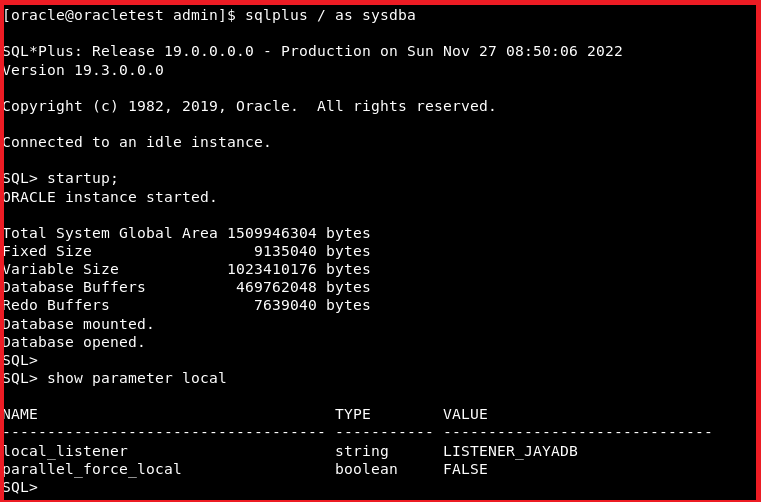Click the Fixed Size value 9135040
This screenshot has width=761, height=502.
[x=285, y=251]
